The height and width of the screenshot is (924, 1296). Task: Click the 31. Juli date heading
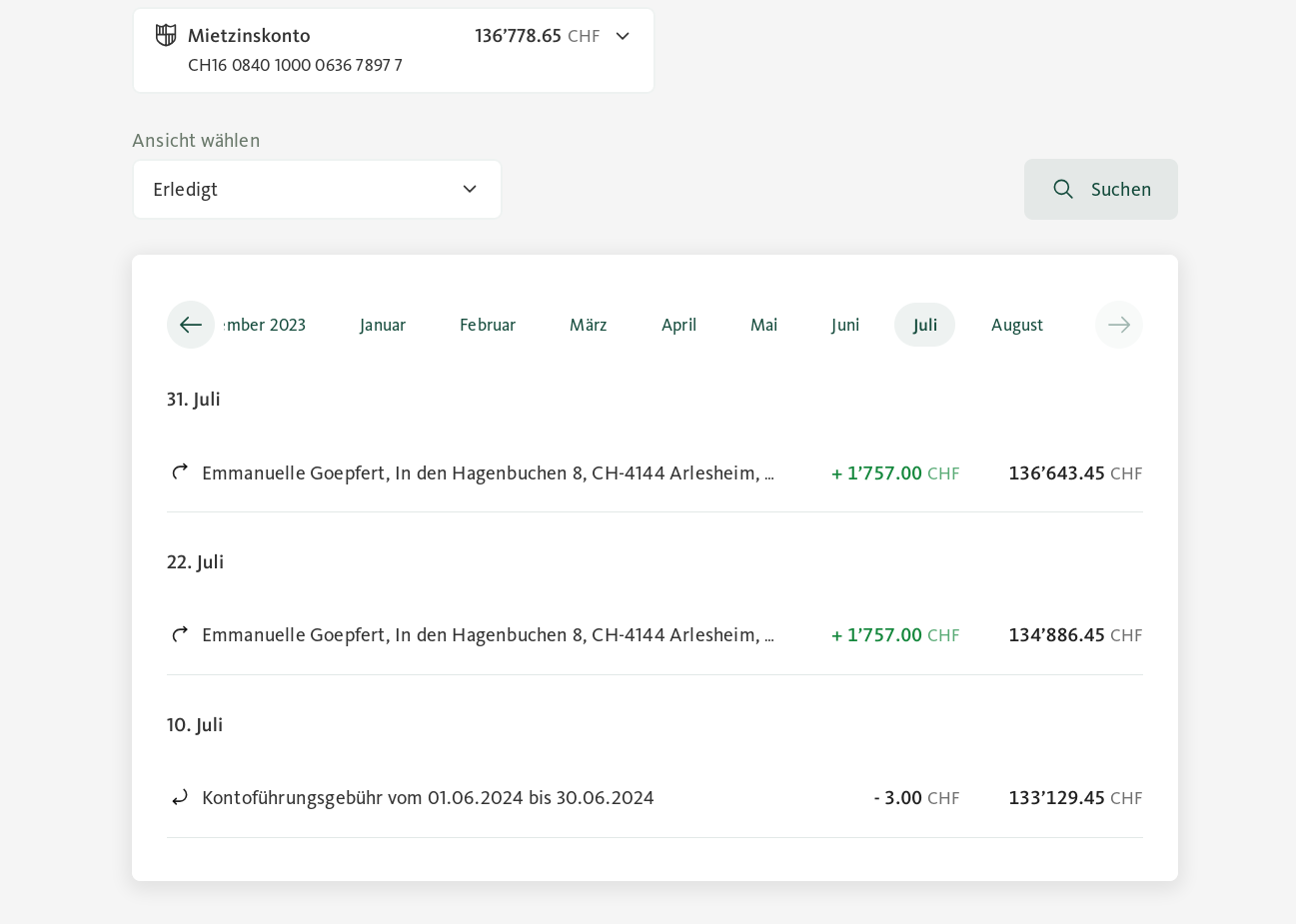point(194,400)
